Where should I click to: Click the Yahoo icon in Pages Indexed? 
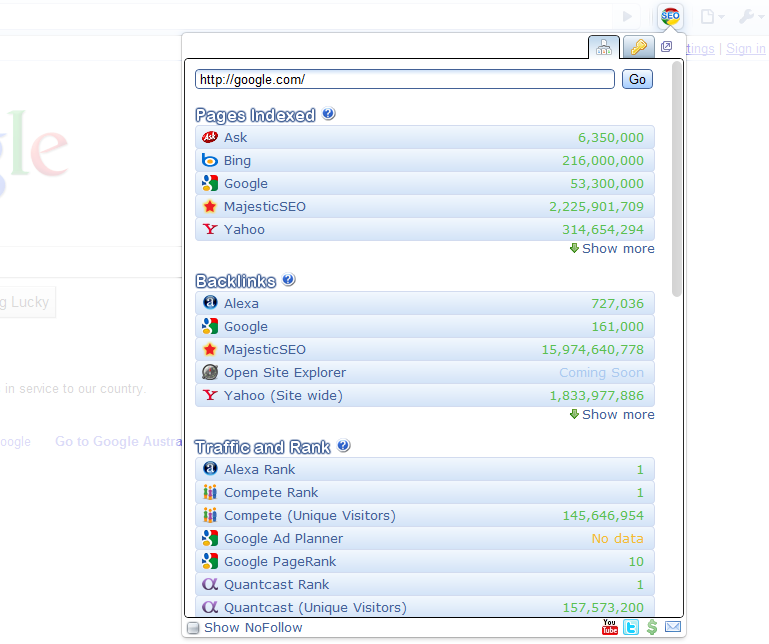[210, 230]
